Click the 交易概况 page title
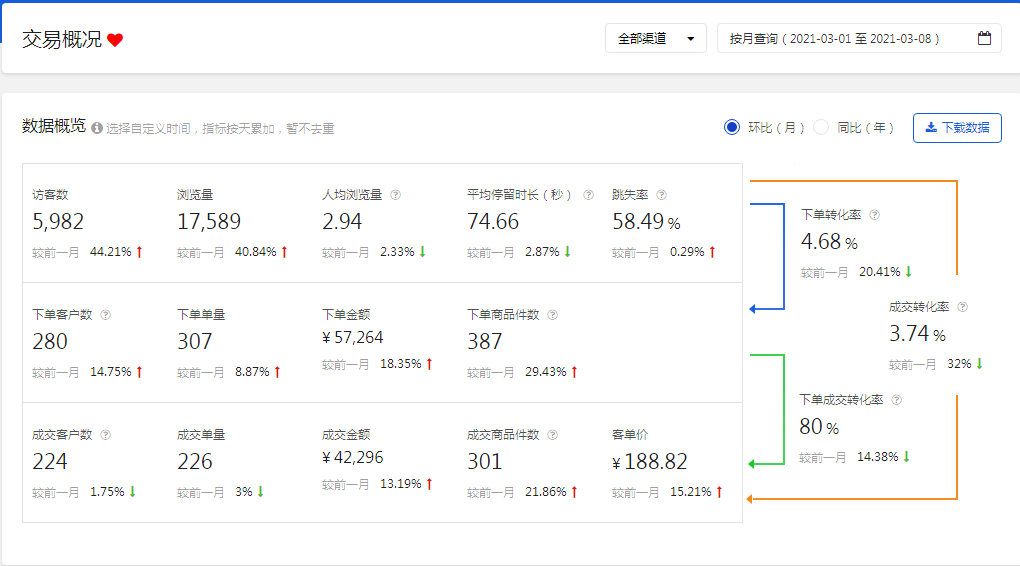The width and height of the screenshot is (1020, 566). tap(62, 40)
